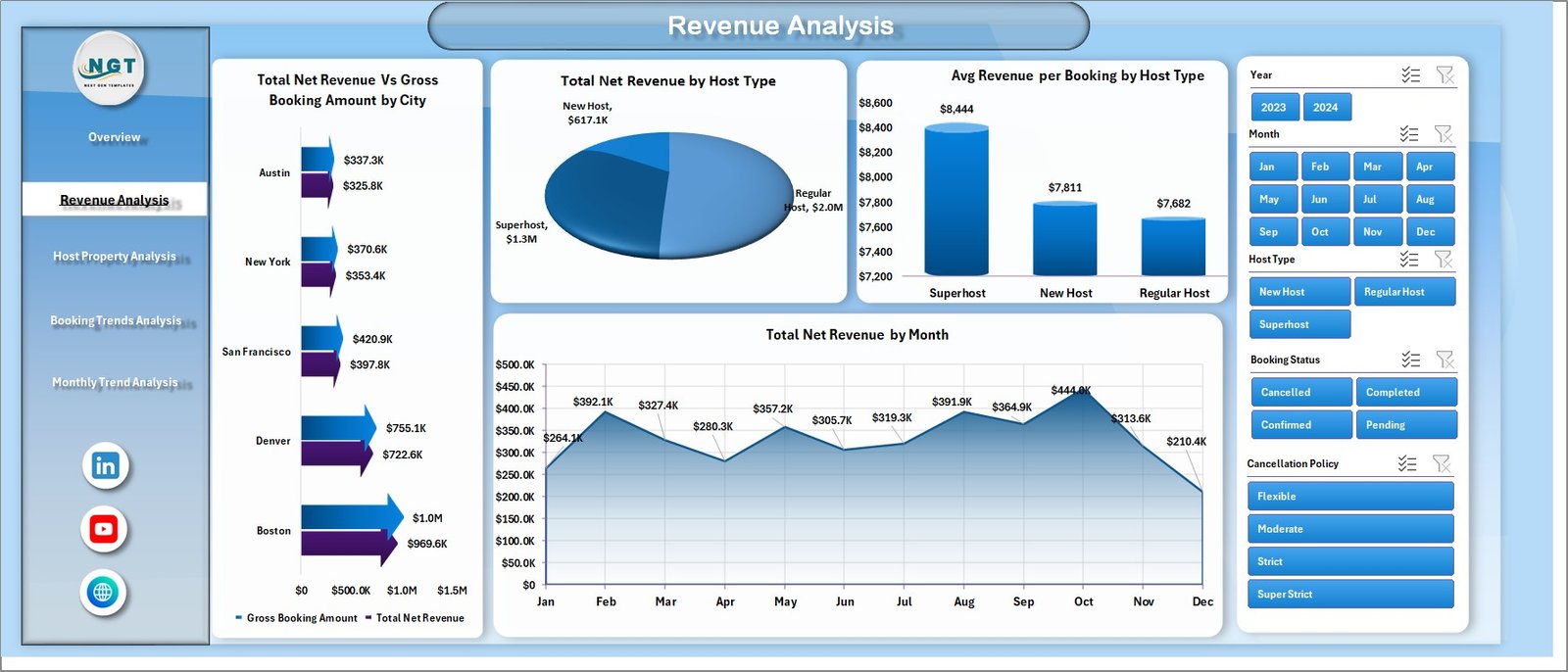This screenshot has height=672, width=1568.
Task: Select the Flexible cancellation policy
Action: [1349, 497]
